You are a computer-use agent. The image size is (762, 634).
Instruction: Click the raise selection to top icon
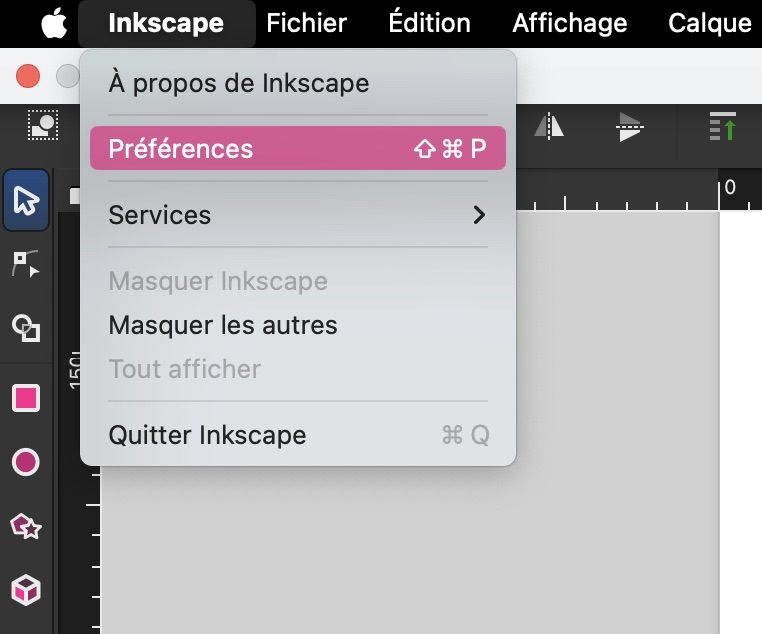(722, 127)
